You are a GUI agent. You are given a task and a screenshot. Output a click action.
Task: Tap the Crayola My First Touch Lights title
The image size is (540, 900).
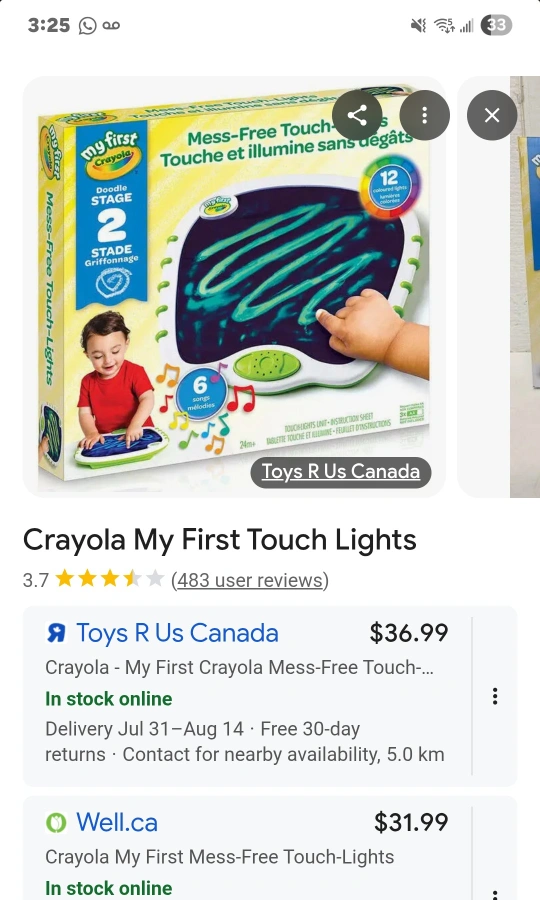(220, 540)
